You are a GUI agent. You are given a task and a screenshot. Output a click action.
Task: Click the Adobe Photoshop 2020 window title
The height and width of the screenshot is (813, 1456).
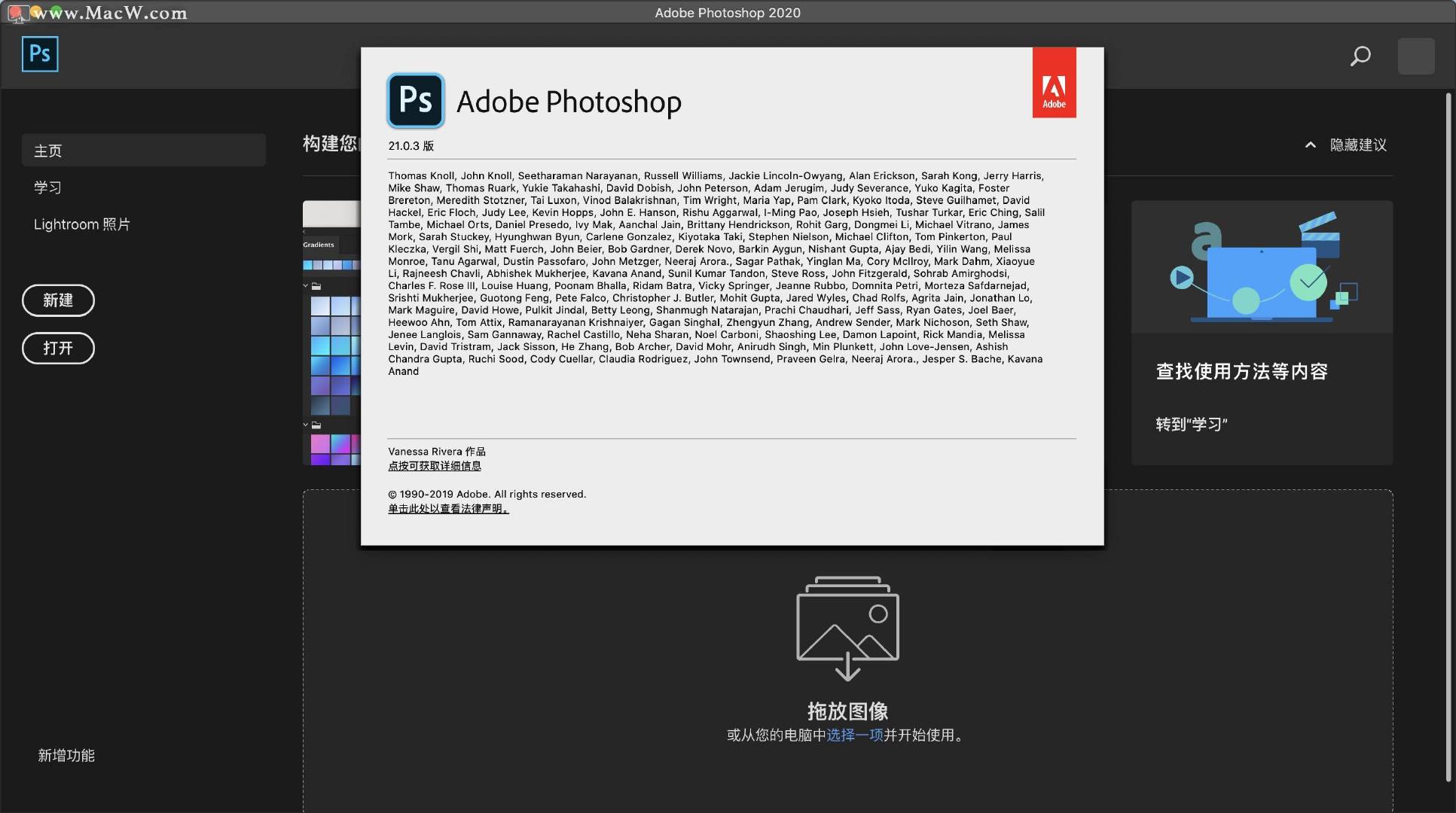point(728,13)
